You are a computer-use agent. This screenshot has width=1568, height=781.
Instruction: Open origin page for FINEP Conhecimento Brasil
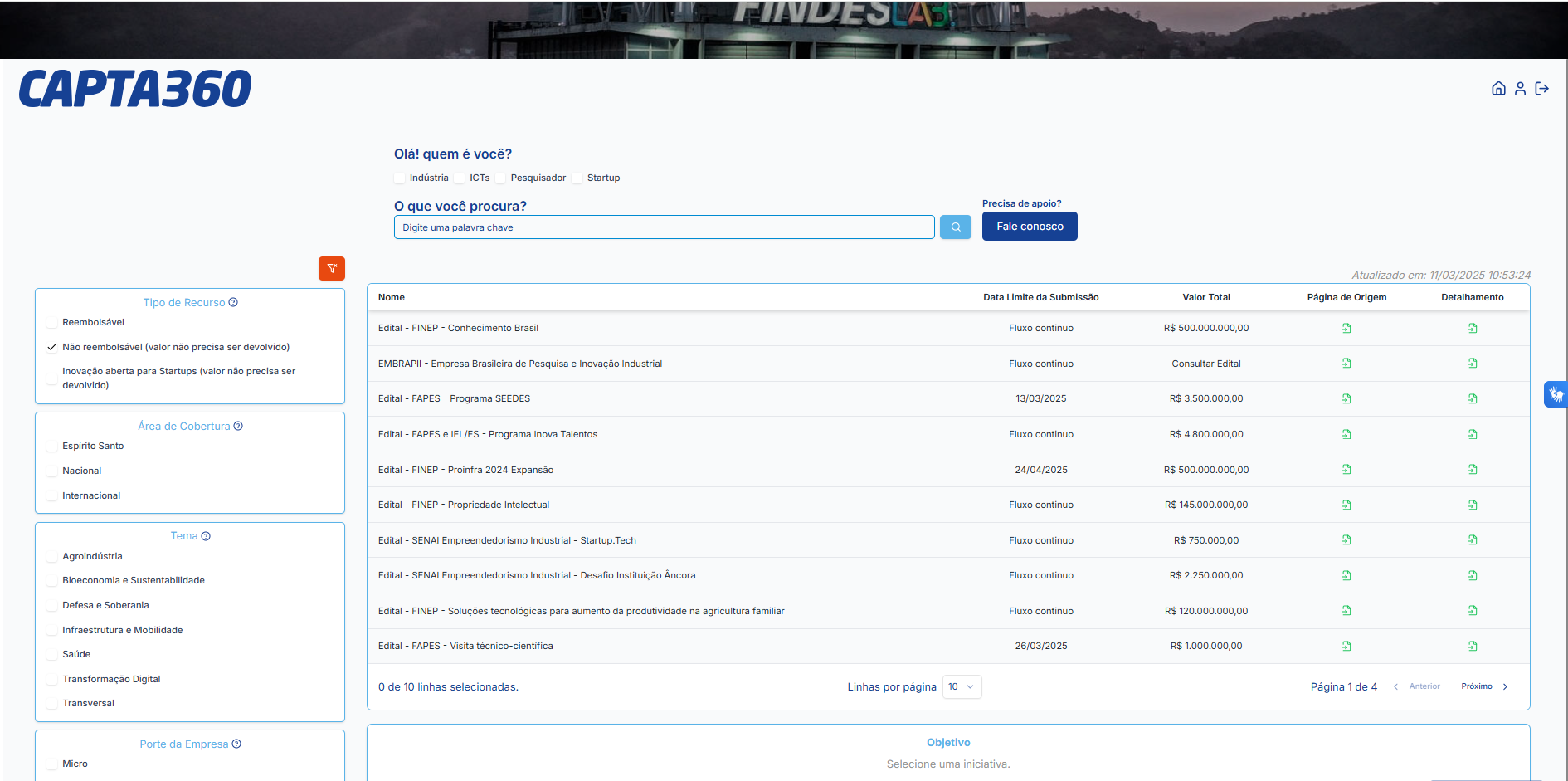tap(1346, 329)
